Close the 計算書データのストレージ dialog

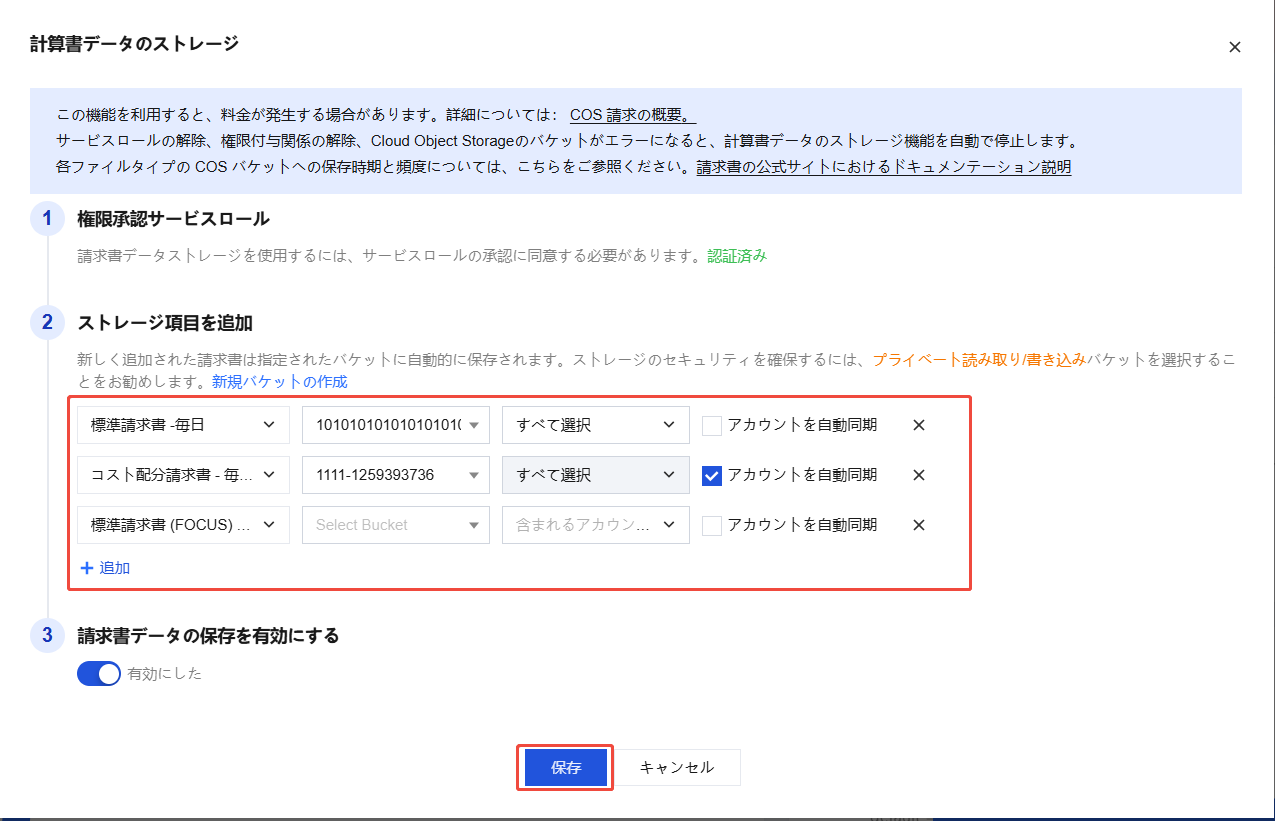(1235, 47)
